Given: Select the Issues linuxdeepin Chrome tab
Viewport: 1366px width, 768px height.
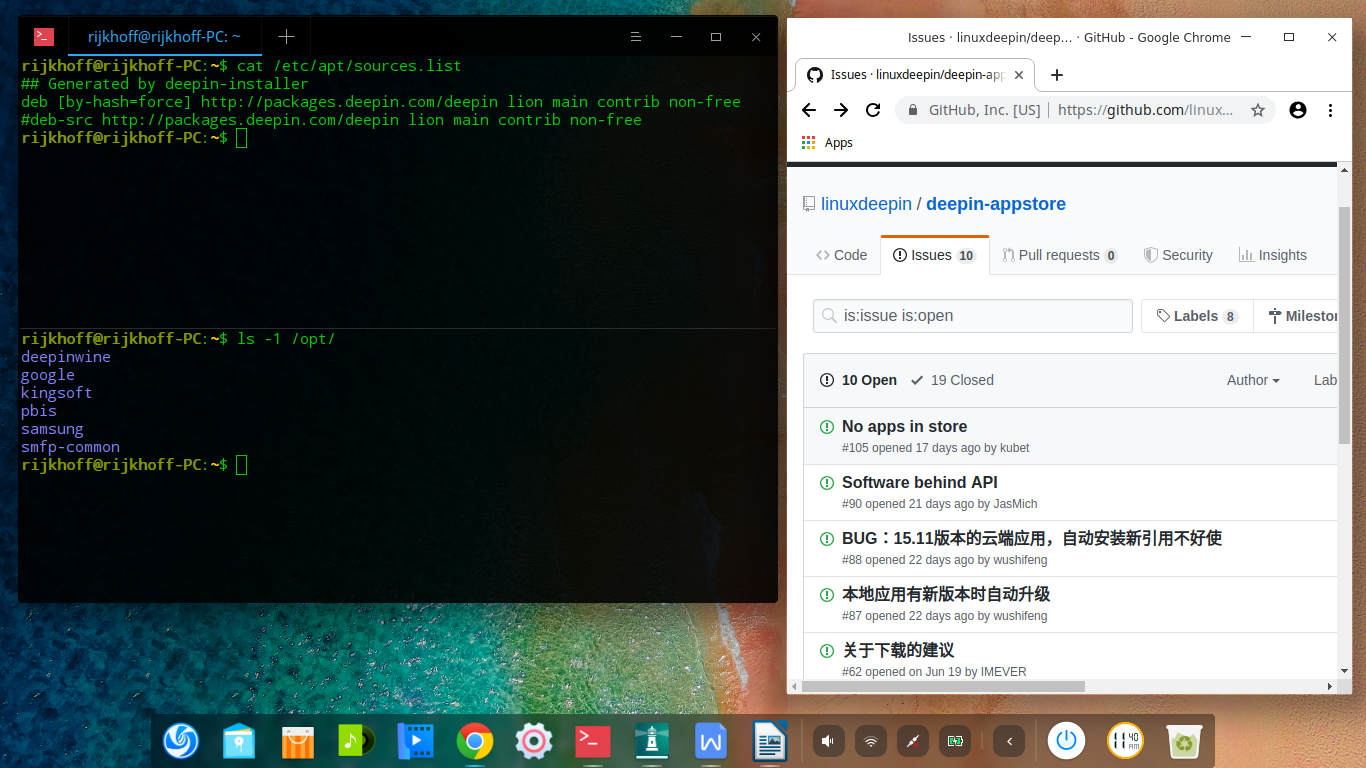Looking at the screenshot, I should [915, 75].
